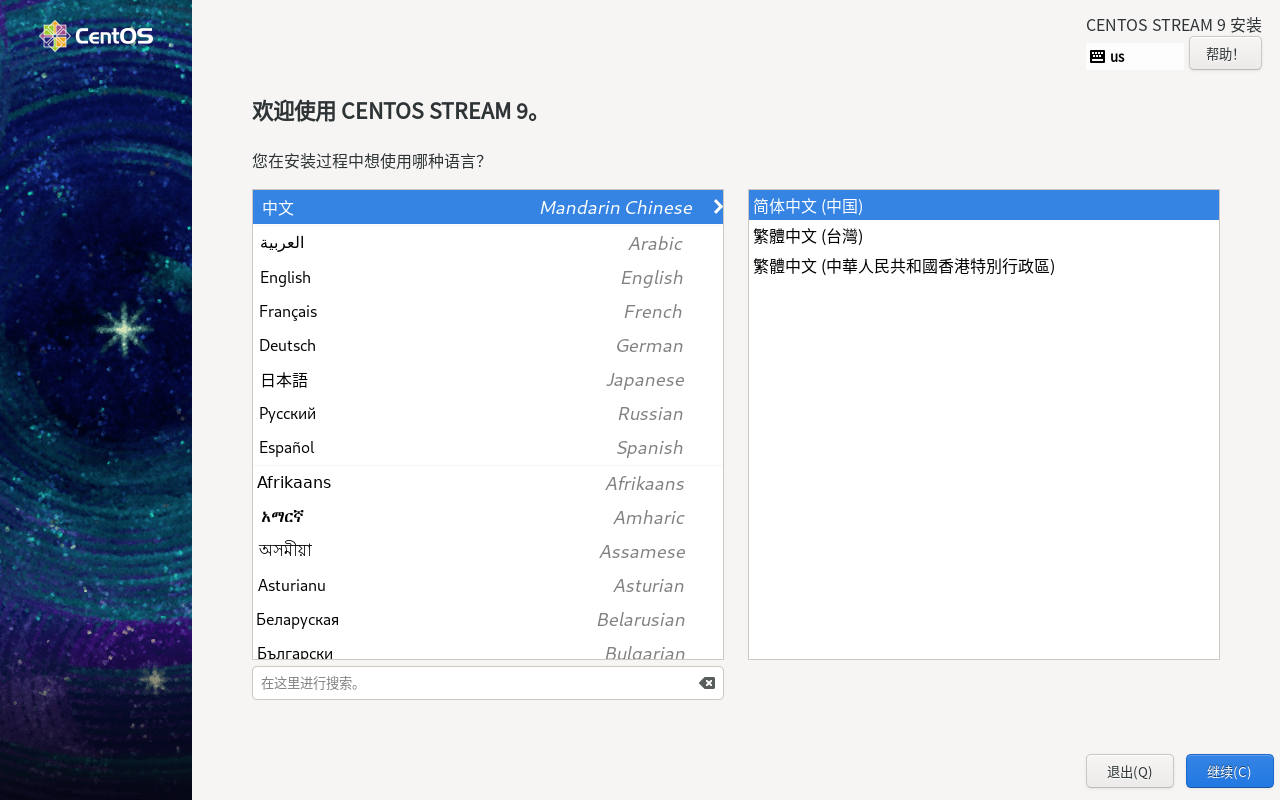
Task: Pick Español Spanish from the list
Action: [x=488, y=447]
